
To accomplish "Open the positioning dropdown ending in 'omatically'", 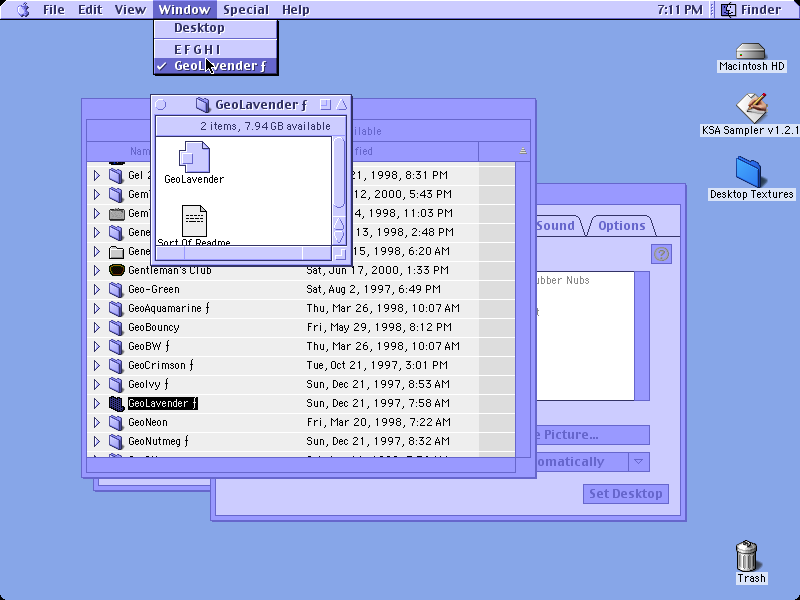I will 593,462.
